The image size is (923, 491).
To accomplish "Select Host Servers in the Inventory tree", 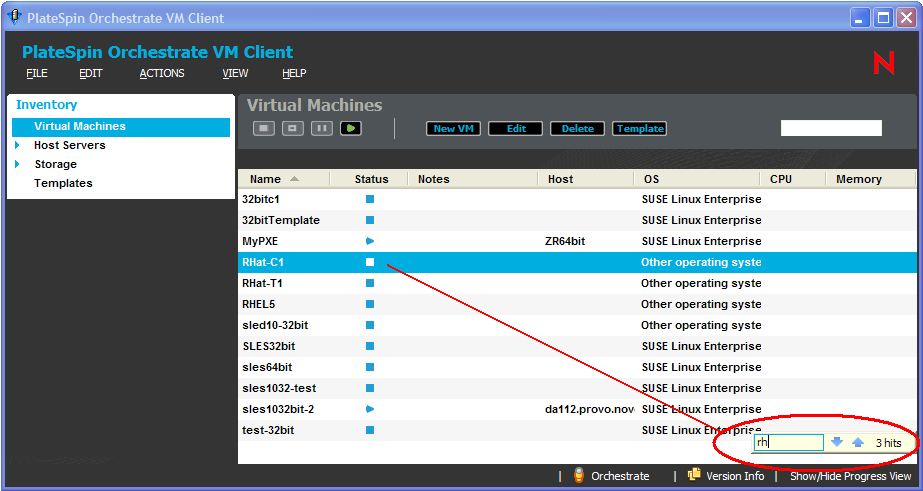I will pyautogui.click(x=69, y=145).
